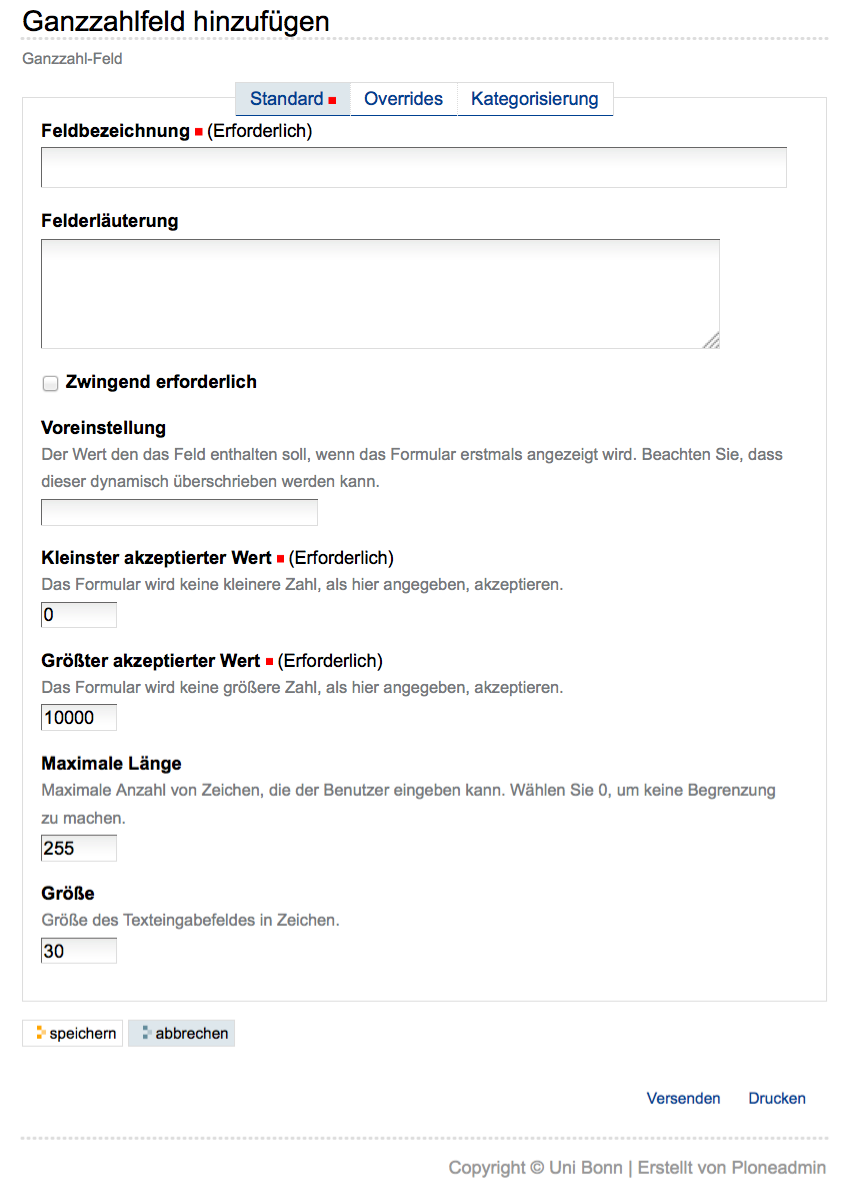Open the Standard tab
This screenshot has height=1190, width=848.
[x=292, y=99]
